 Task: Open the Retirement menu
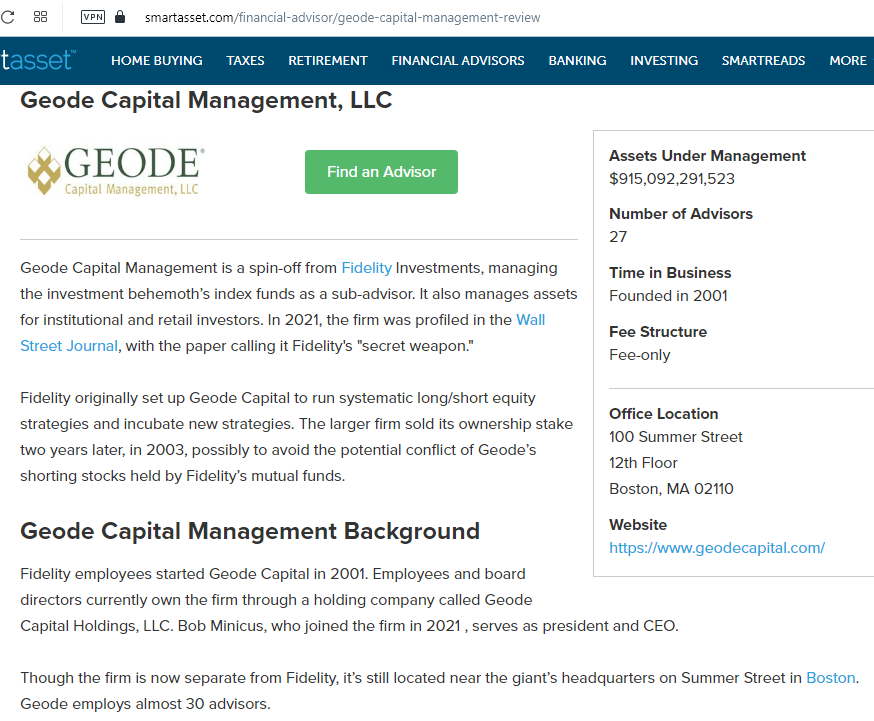click(x=328, y=61)
